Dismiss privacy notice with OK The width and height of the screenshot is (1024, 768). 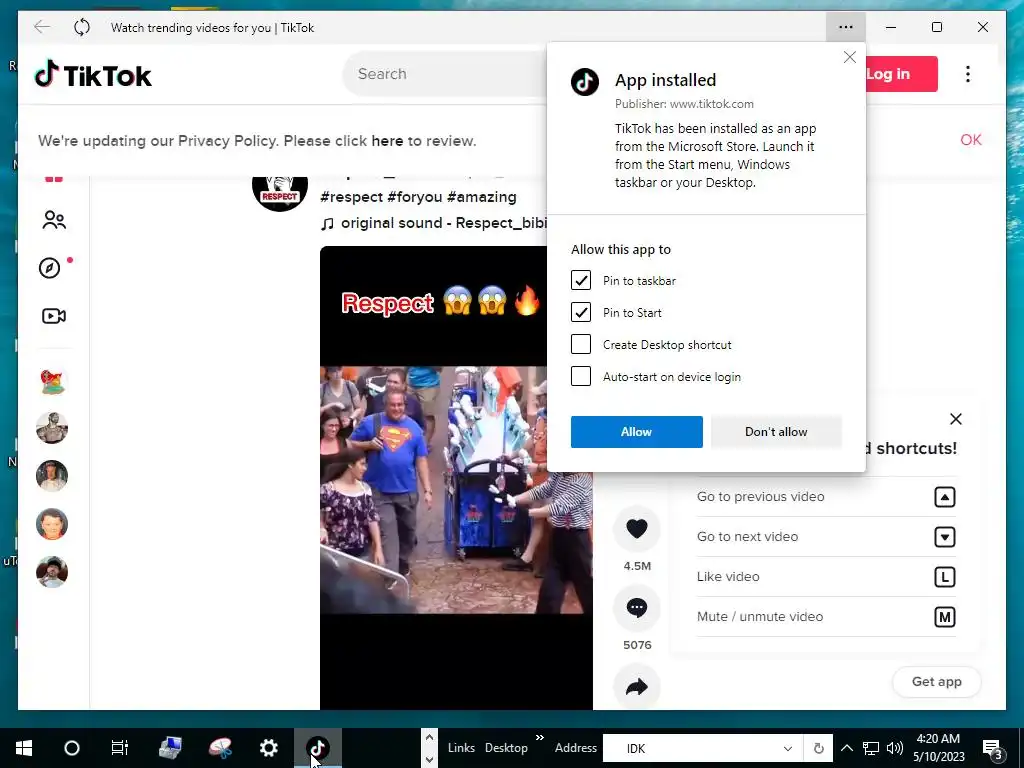(970, 140)
